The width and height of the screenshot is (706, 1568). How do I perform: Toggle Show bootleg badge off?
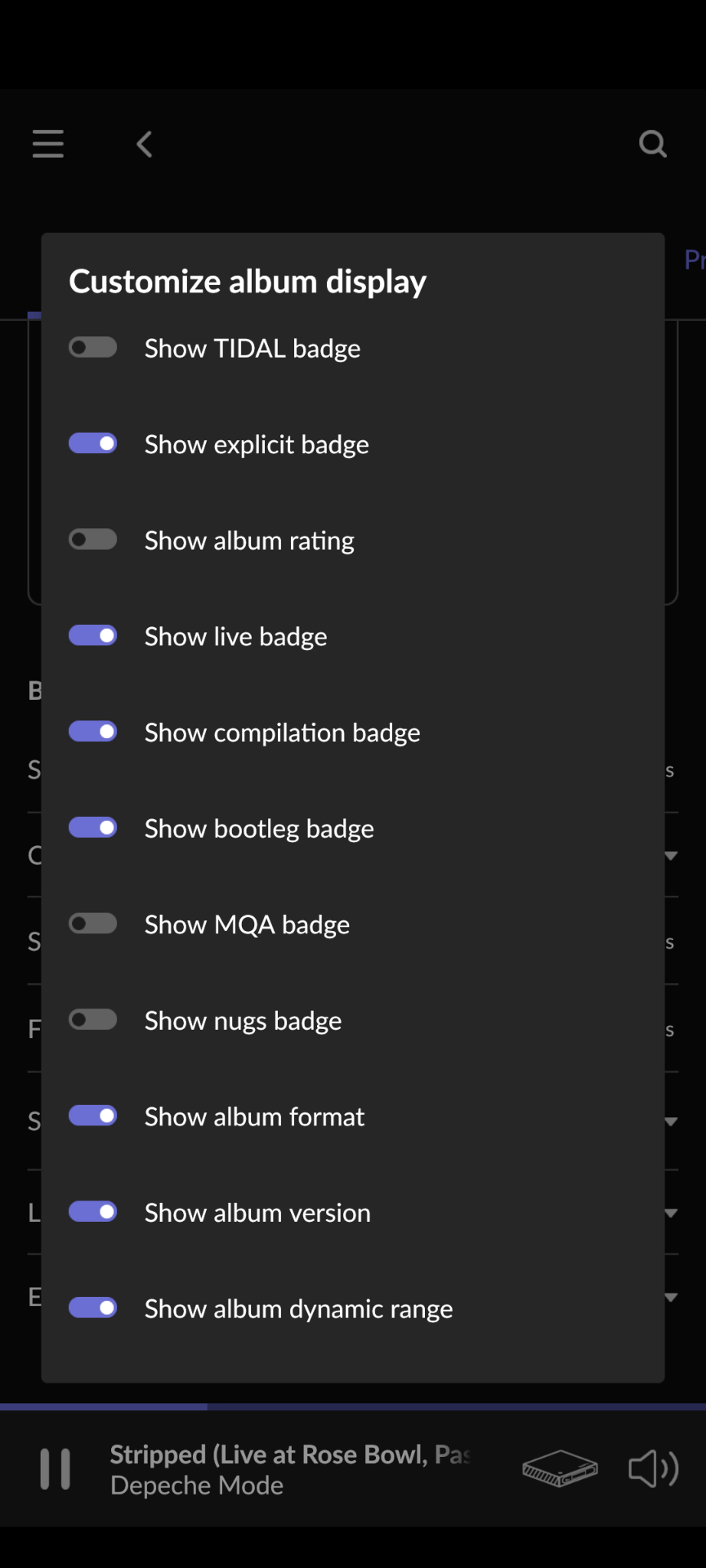coord(93,828)
